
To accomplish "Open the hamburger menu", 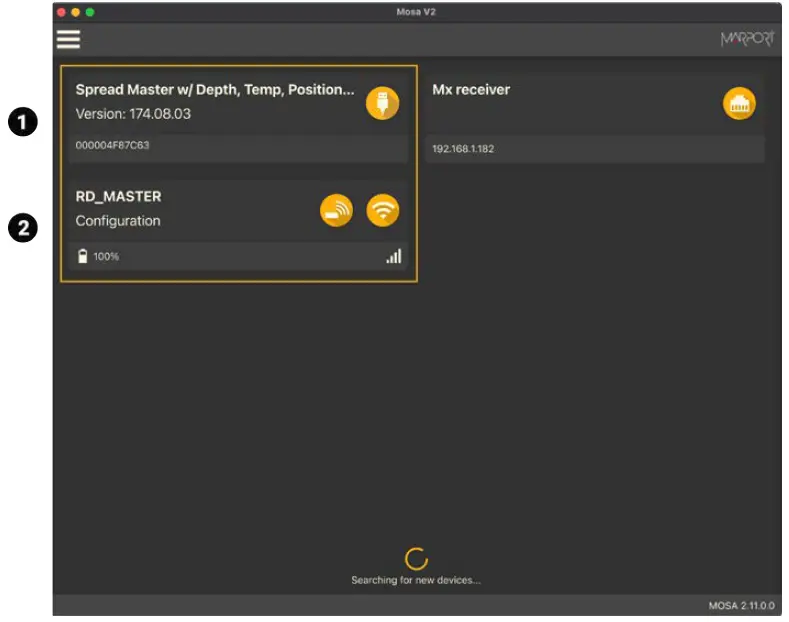I will coord(68,39).
